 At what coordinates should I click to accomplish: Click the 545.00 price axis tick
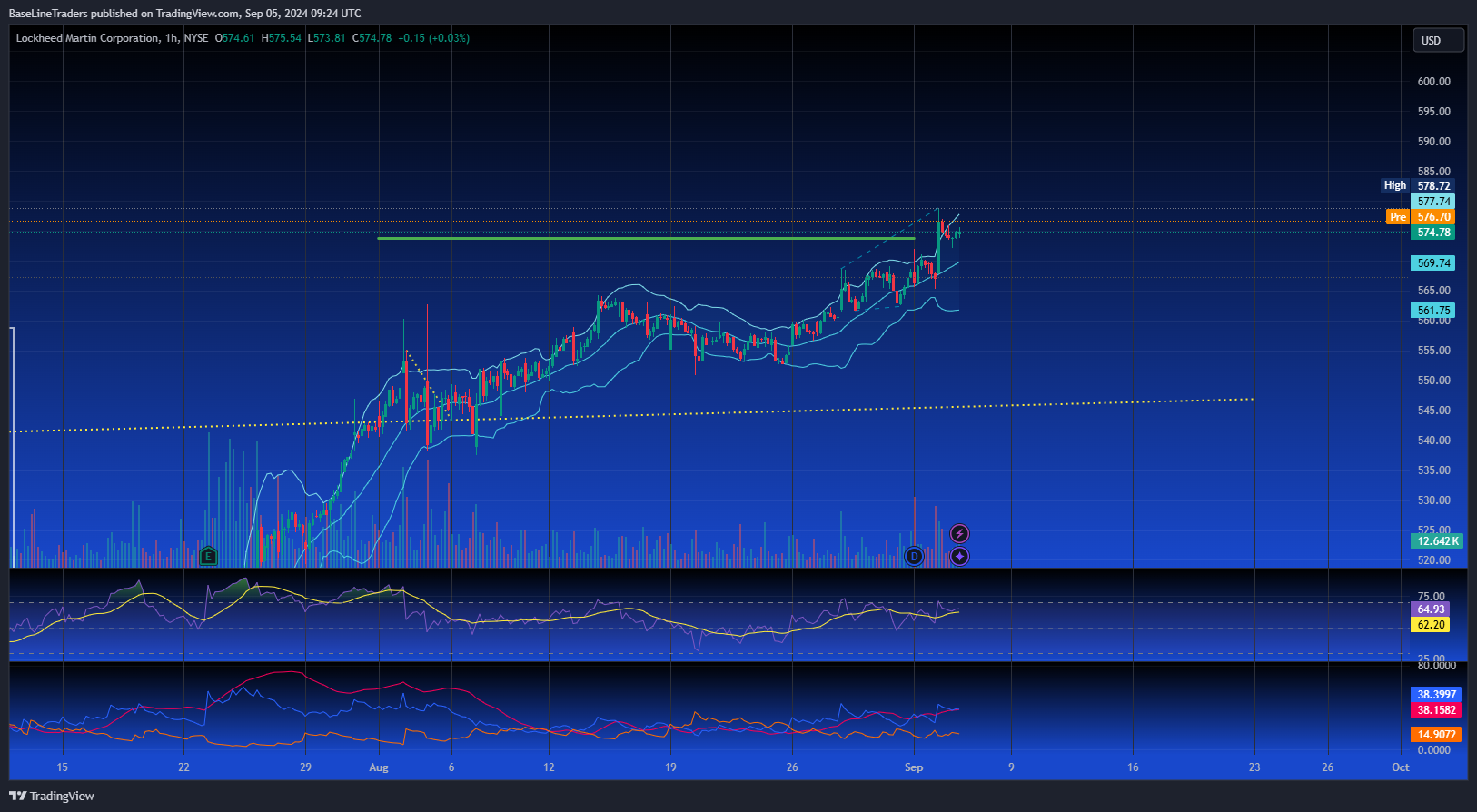(x=1433, y=411)
